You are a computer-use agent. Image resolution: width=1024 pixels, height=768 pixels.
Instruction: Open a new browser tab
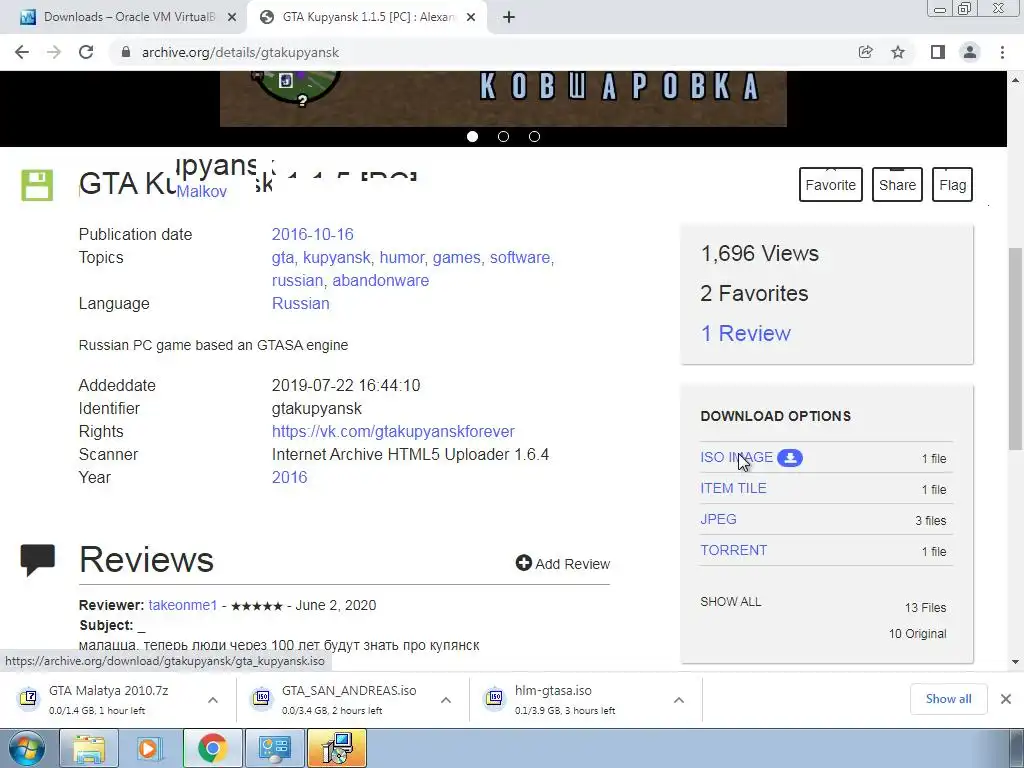click(x=509, y=18)
